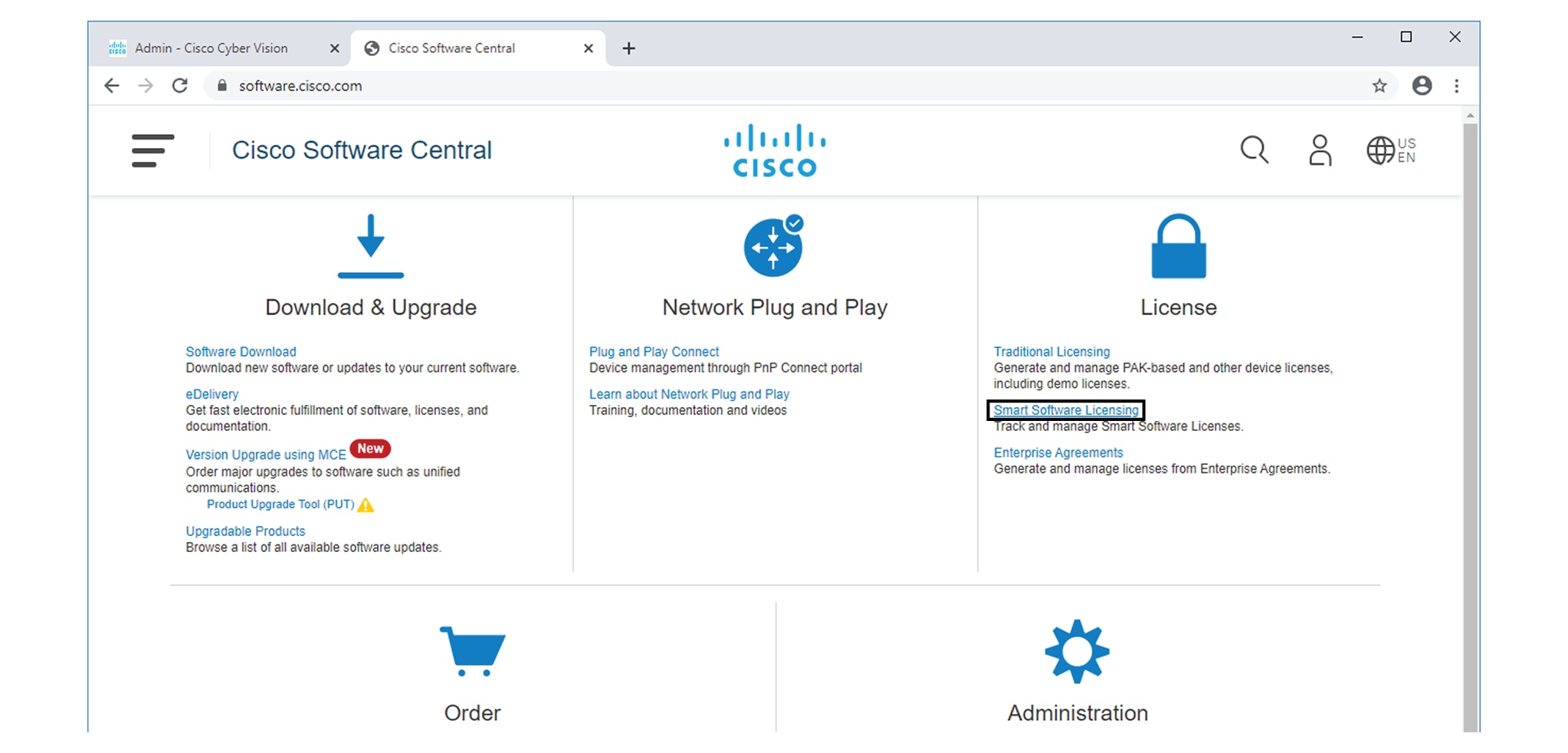Open the site search magnifier

1254,150
